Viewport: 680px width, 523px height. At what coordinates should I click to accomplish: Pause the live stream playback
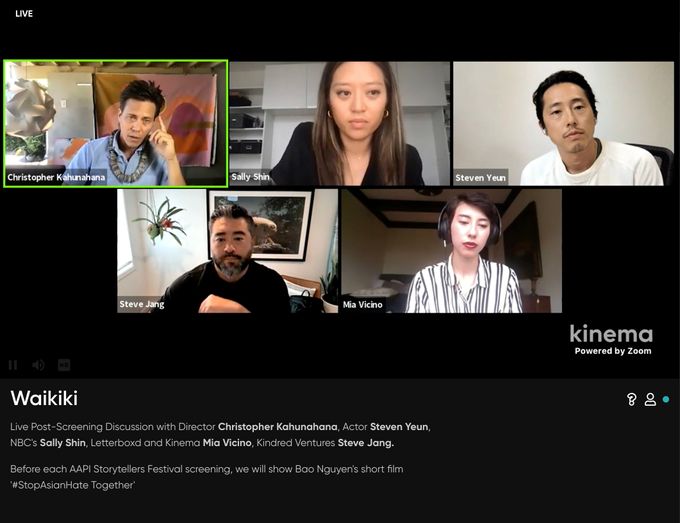pyautogui.click(x=13, y=365)
